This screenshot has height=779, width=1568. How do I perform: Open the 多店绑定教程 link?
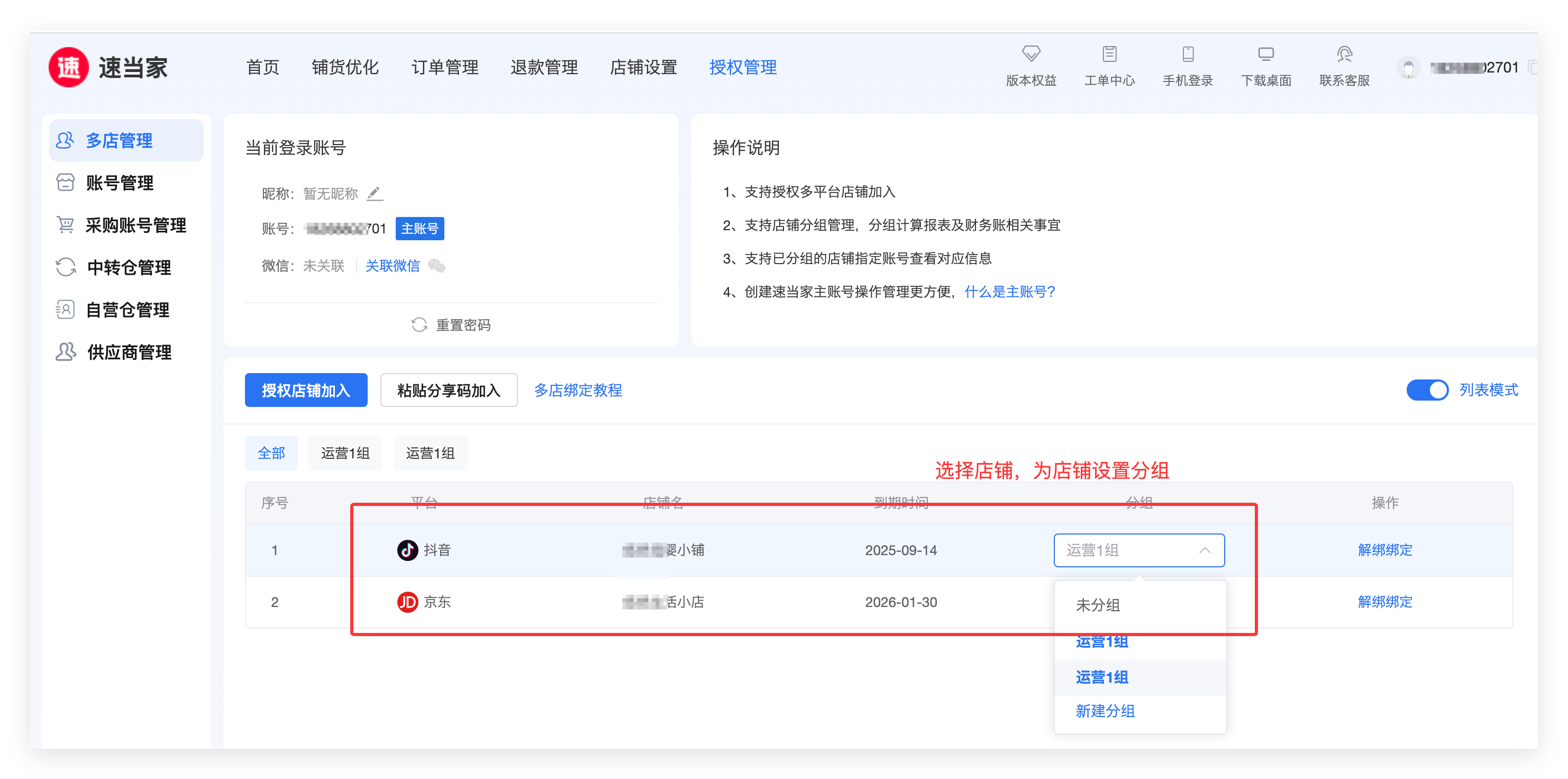coord(578,390)
